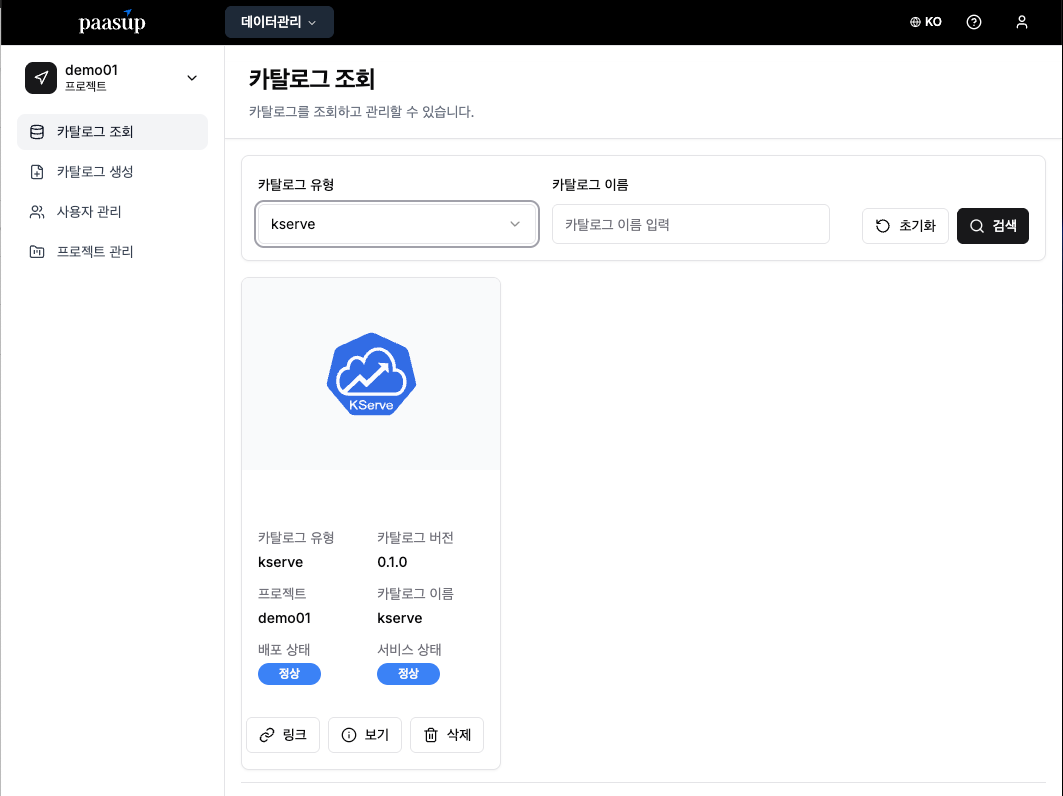Expand the demo01 project switcher chevron
Viewport: 1063px width, 796px height.
point(192,78)
